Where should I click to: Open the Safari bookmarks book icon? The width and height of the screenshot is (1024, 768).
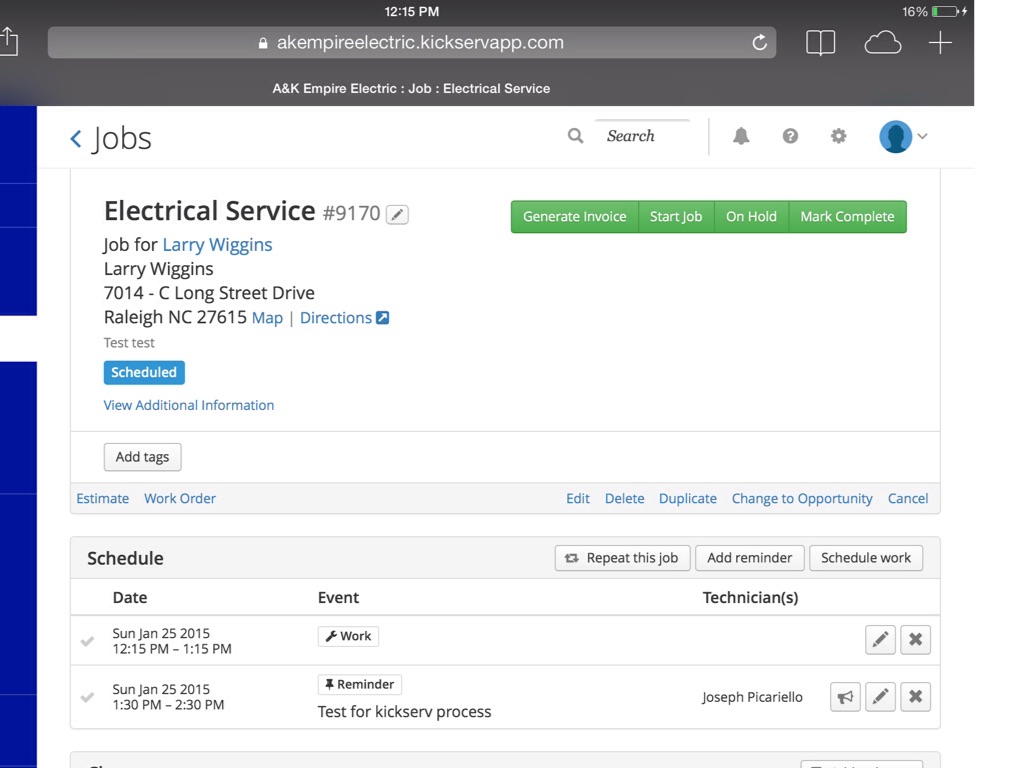pos(820,43)
